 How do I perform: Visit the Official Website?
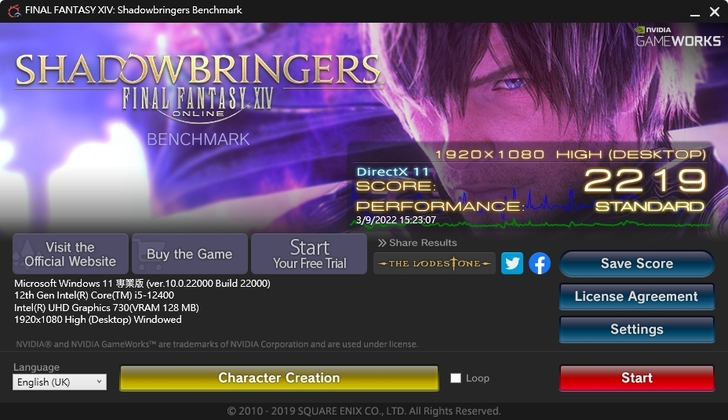tap(70, 254)
